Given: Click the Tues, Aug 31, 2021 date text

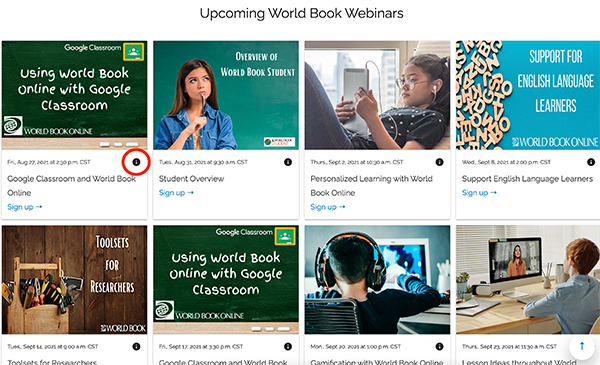Looking at the screenshot, I should click(x=203, y=162).
